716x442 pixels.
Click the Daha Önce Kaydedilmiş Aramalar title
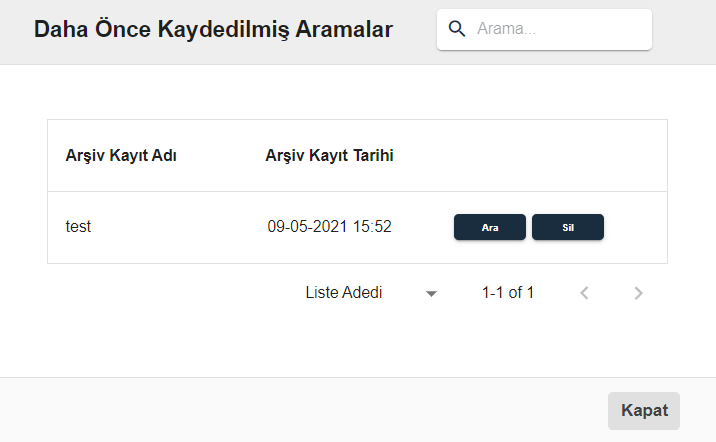213,29
